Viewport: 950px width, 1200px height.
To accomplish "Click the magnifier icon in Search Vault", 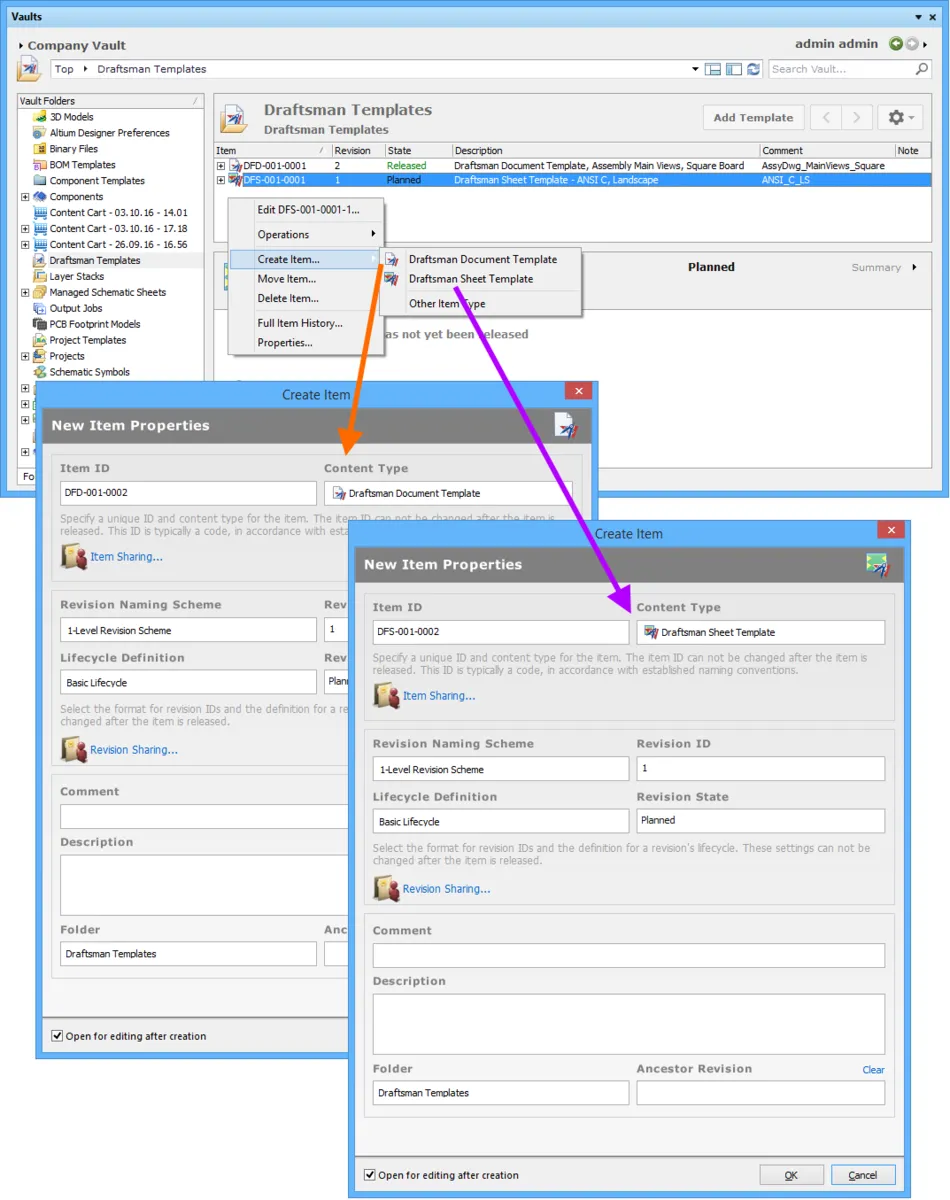I will 922,69.
